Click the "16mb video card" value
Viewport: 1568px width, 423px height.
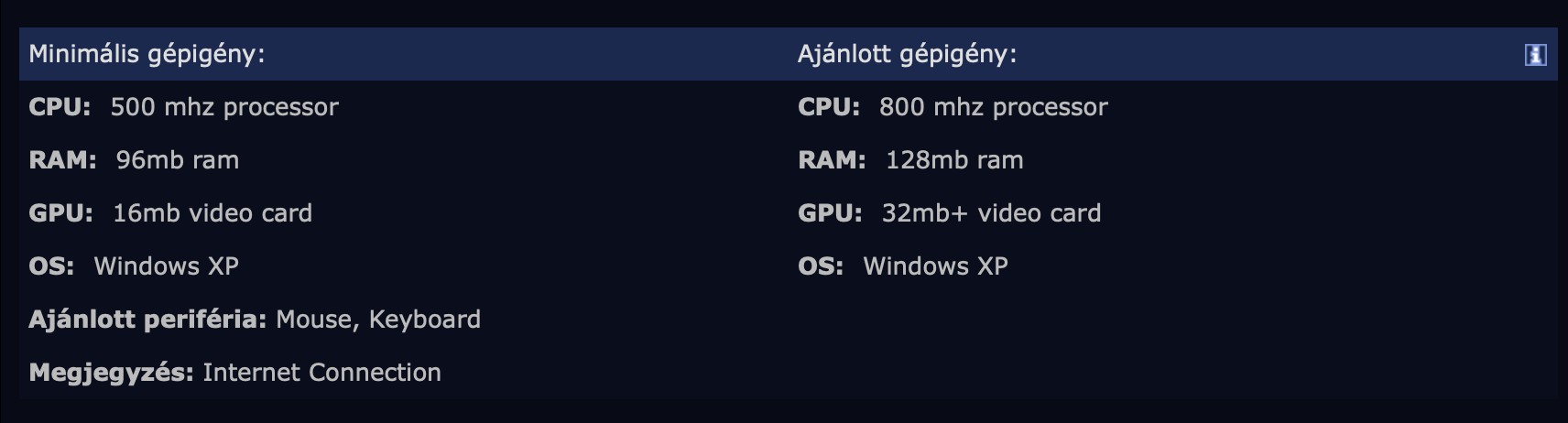[x=212, y=213]
